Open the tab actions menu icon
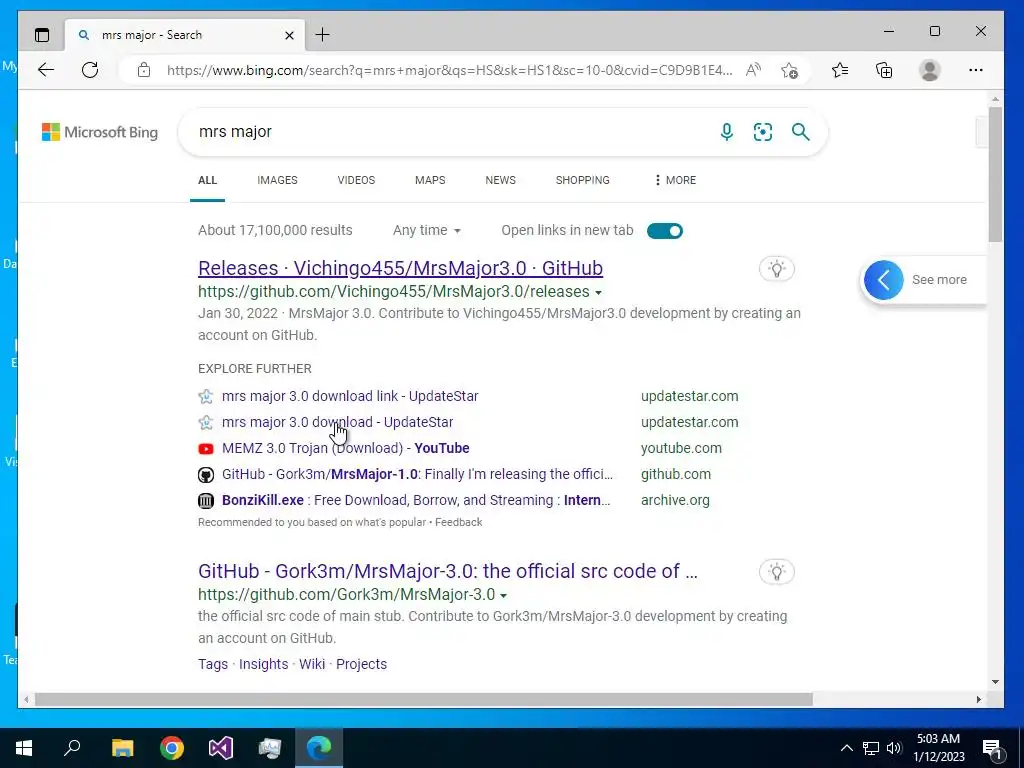Screen dimensions: 1024x768 coord(42,35)
